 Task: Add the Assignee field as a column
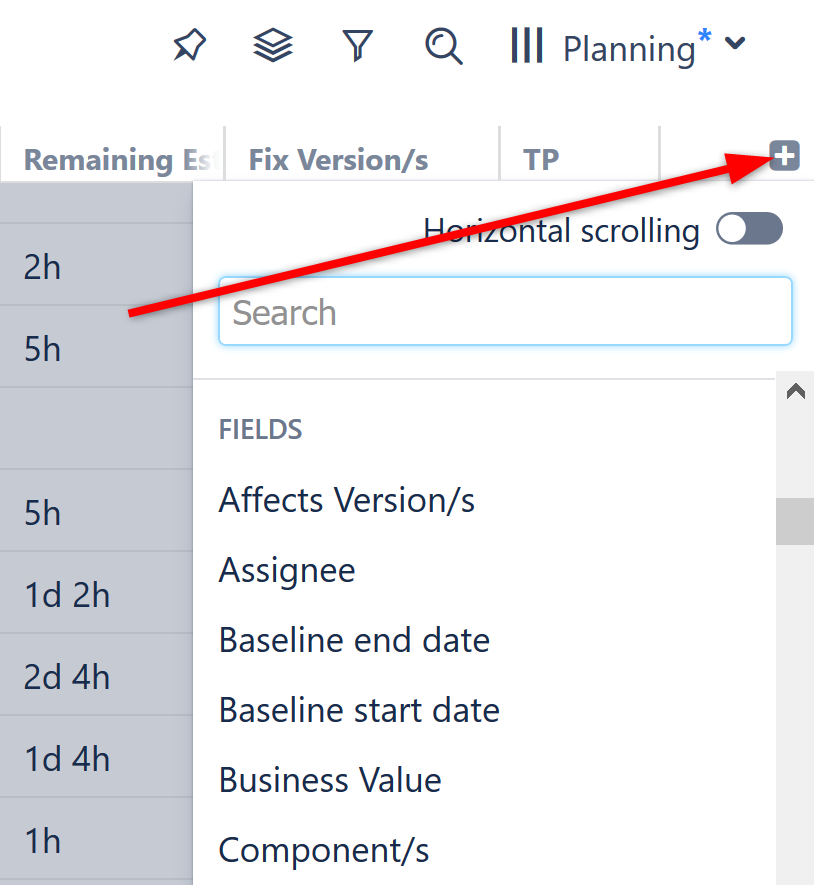(286, 570)
